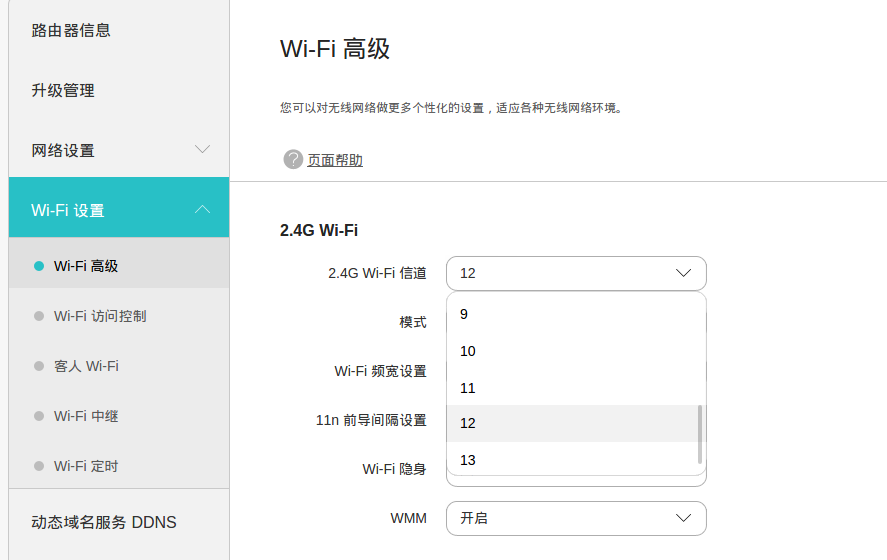
Task: Open the Wi-Fi 定时 settings
Action: coord(86,466)
